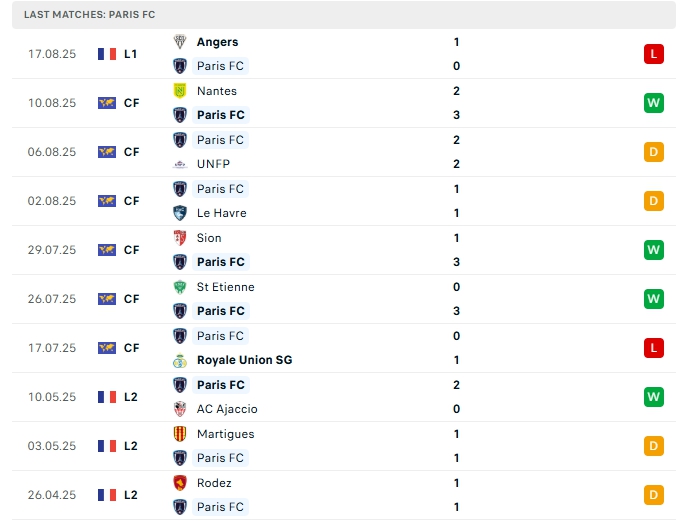Open the Royale Union SG team link
The height and width of the screenshot is (521, 688).
coord(244,360)
